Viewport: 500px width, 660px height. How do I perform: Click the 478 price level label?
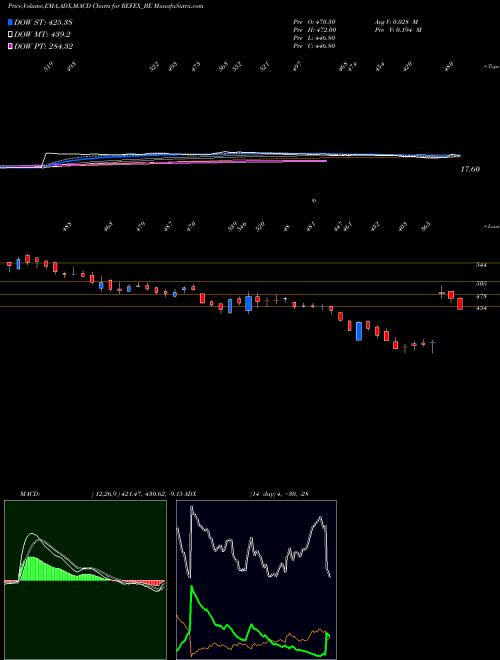[481, 297]
